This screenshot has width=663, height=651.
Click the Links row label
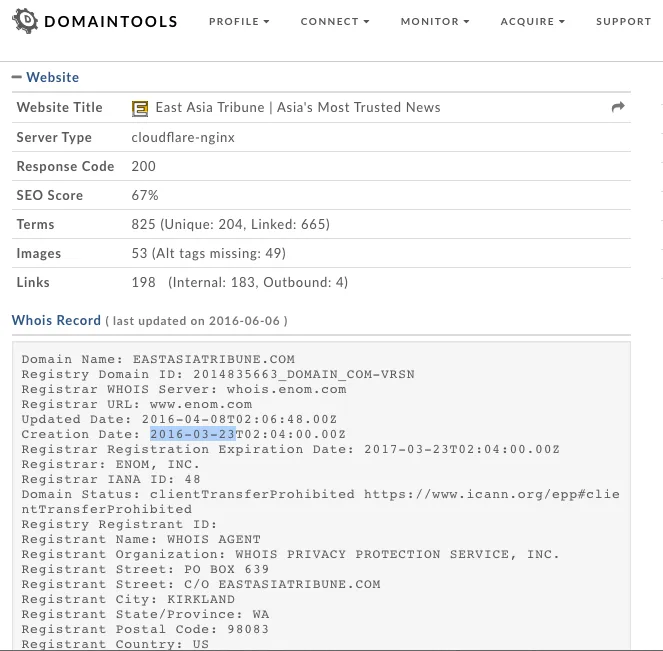[x=33, y=282]
